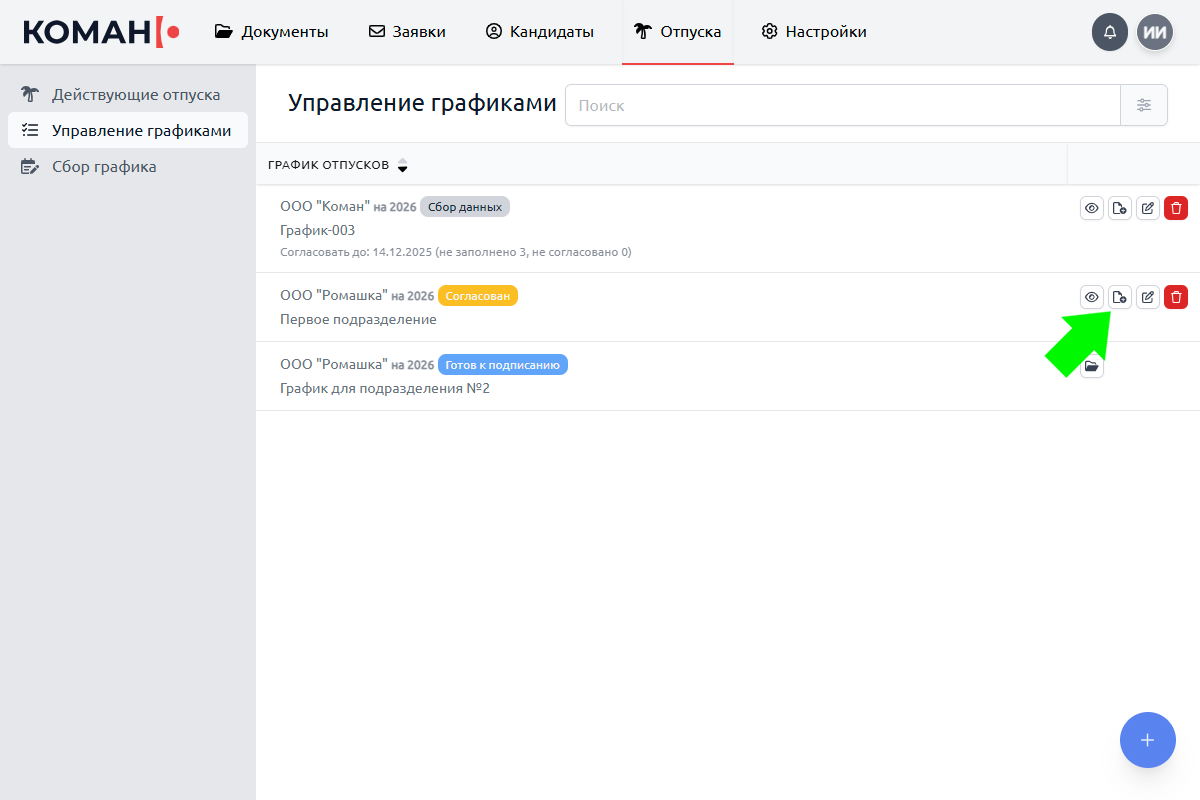
Task: Delete the График-003 schedule
Action: (1176, 208)
